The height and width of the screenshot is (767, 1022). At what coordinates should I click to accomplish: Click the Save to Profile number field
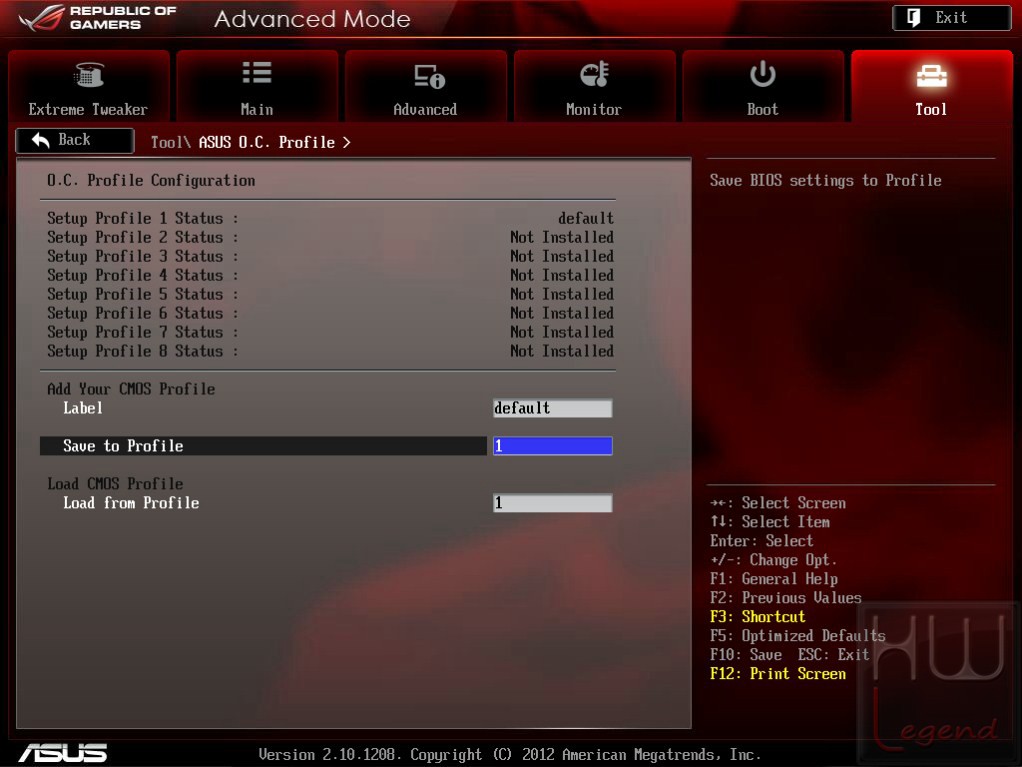coord(553,446)
